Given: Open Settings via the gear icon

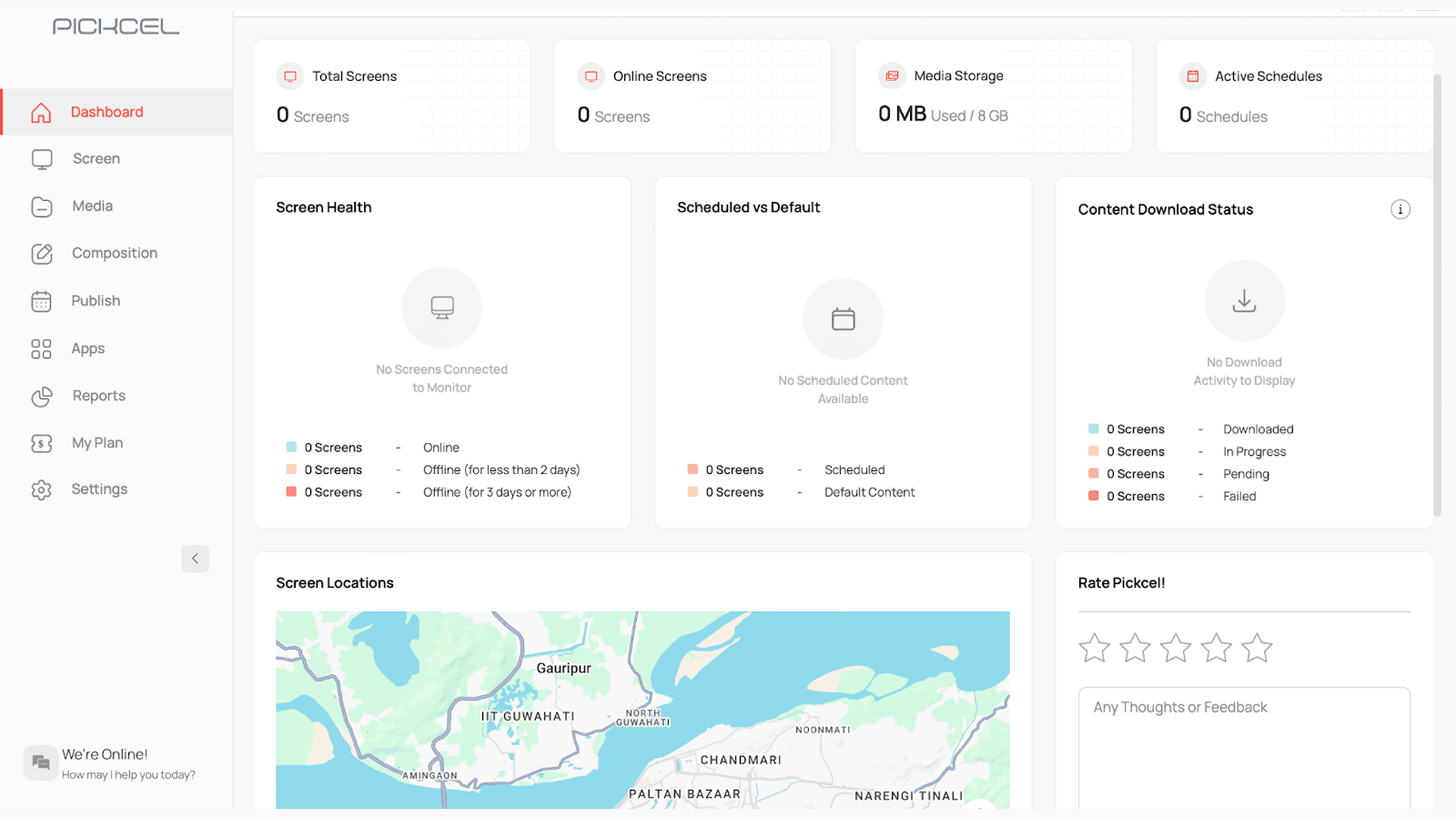Looking at the screenshot, I should 42,490.
